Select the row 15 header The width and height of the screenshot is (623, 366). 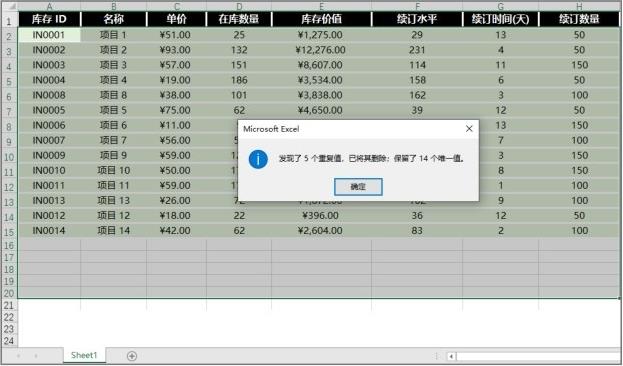point(9,231)
